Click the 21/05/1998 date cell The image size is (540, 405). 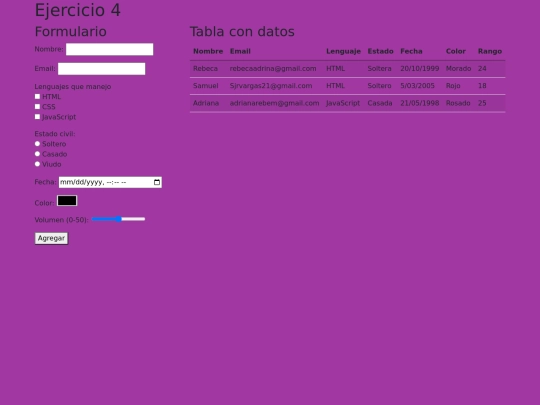click(x=419, y=103)
